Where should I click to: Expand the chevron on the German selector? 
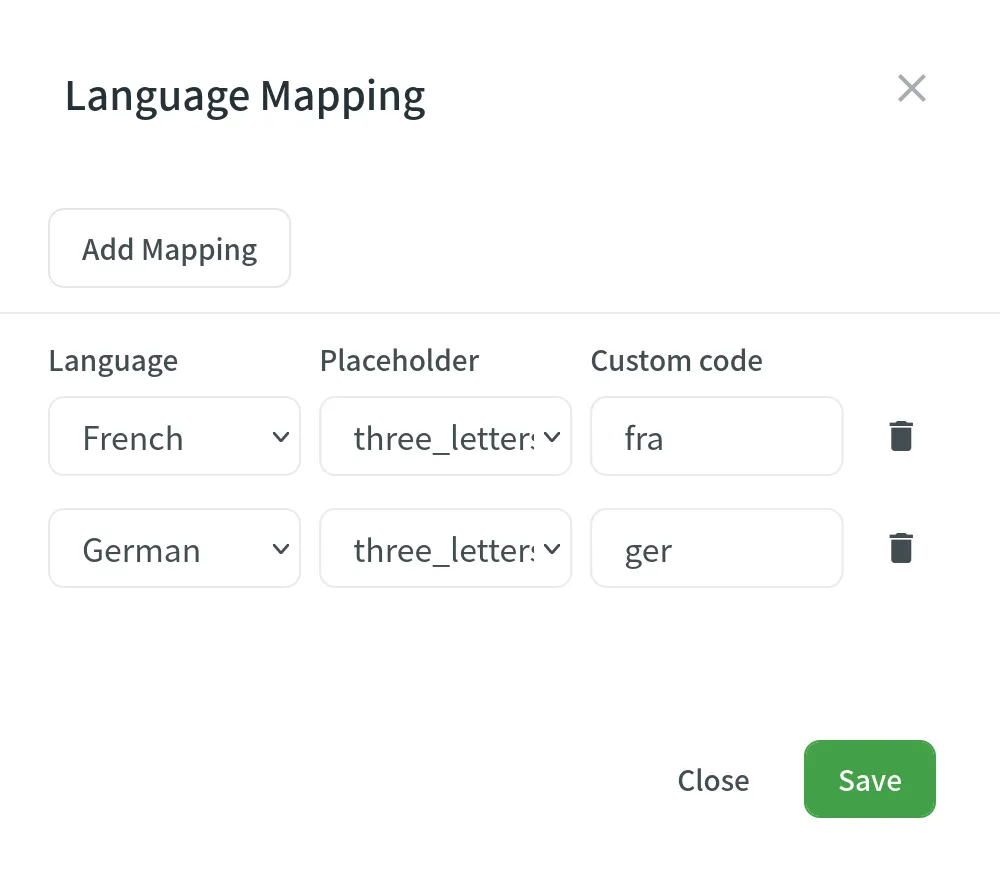tap(283, 548)
